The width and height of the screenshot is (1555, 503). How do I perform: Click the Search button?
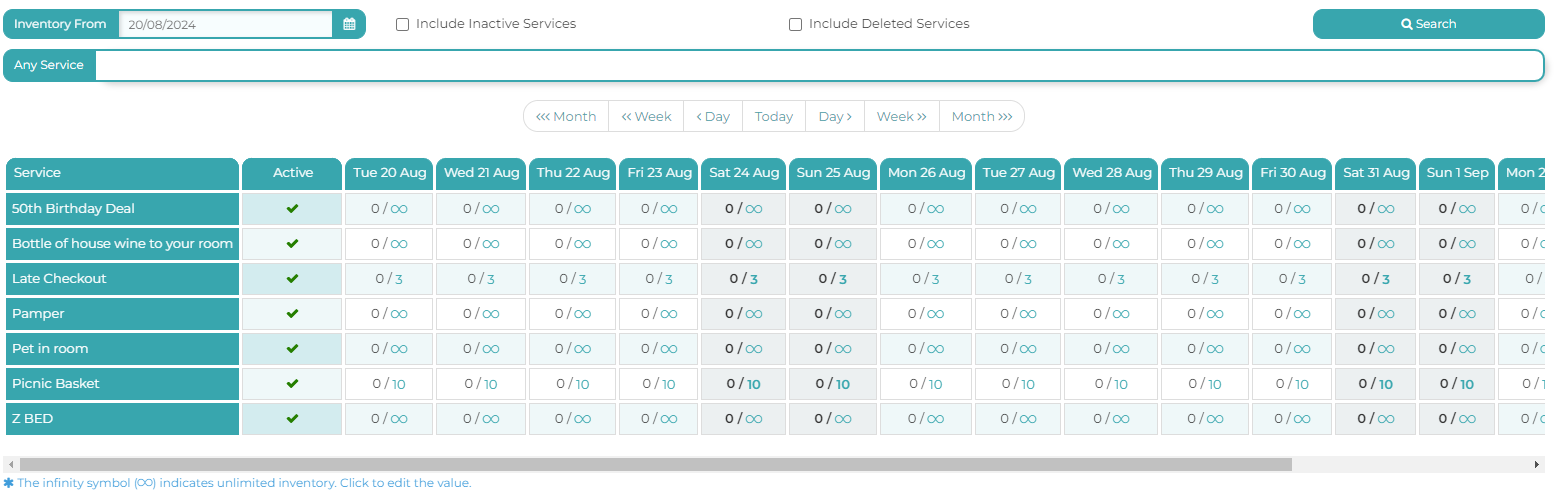(1428, 24)
